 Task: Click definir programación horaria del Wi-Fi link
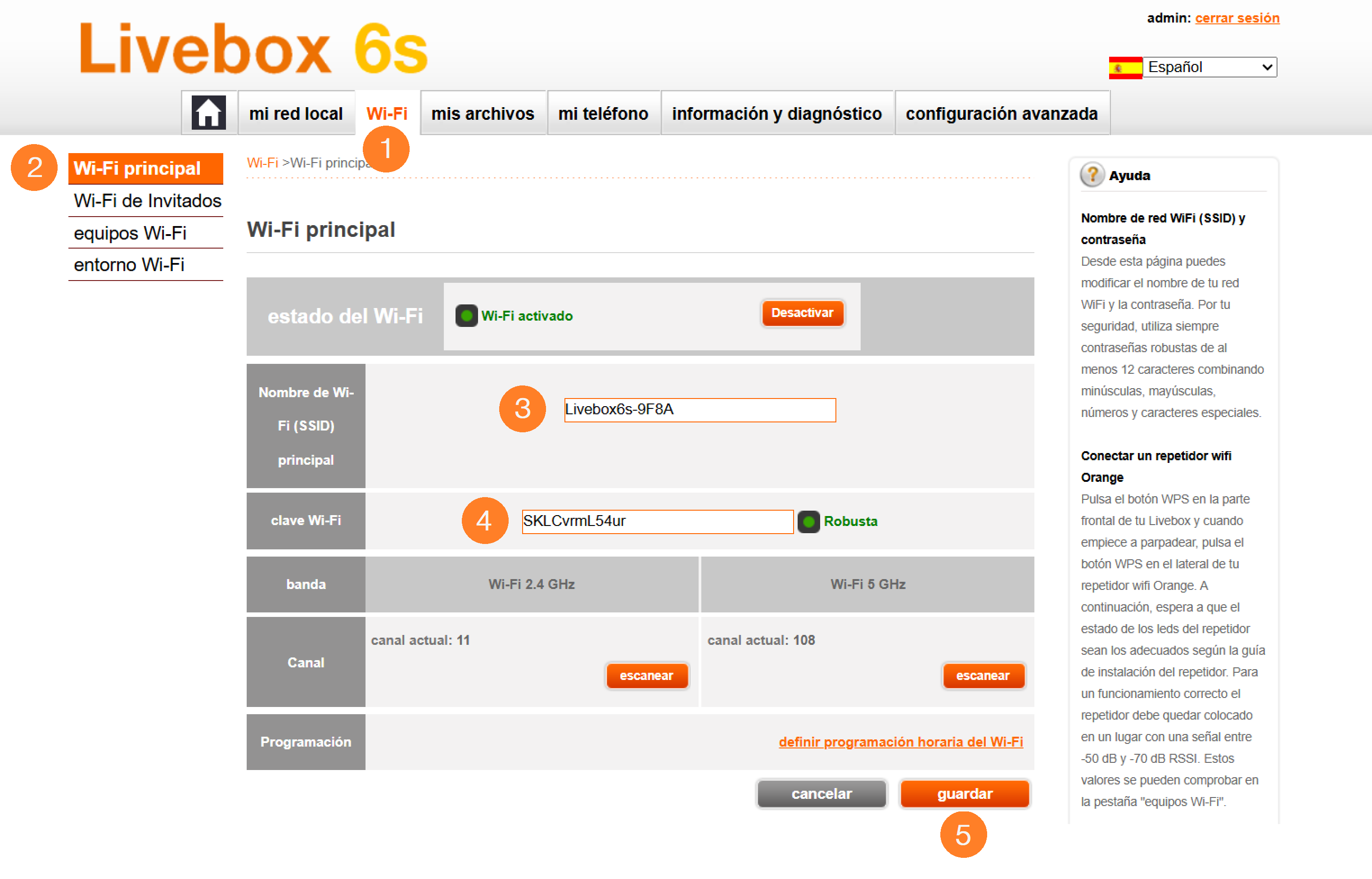[900, 742]
